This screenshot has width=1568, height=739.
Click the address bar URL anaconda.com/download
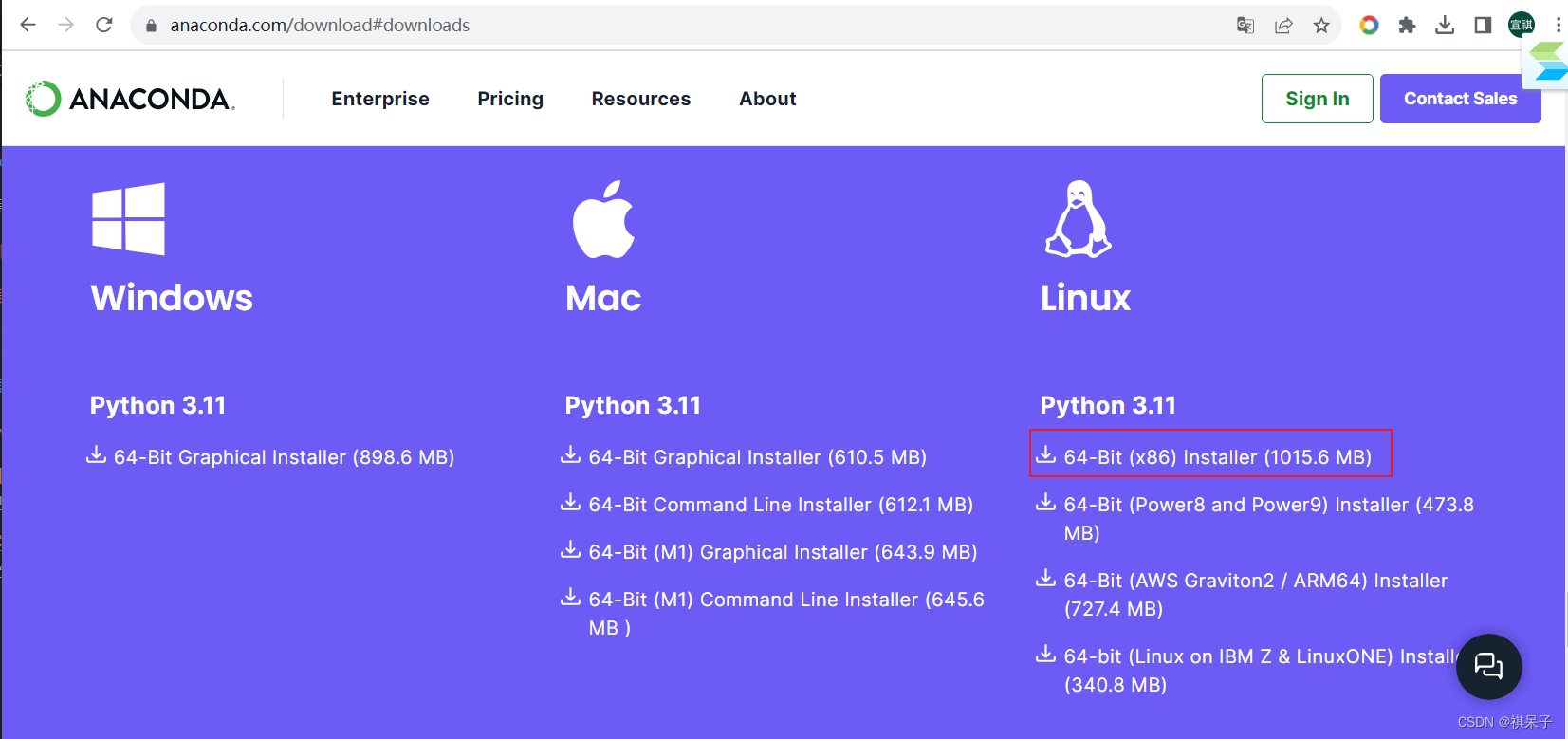(320, 26)
